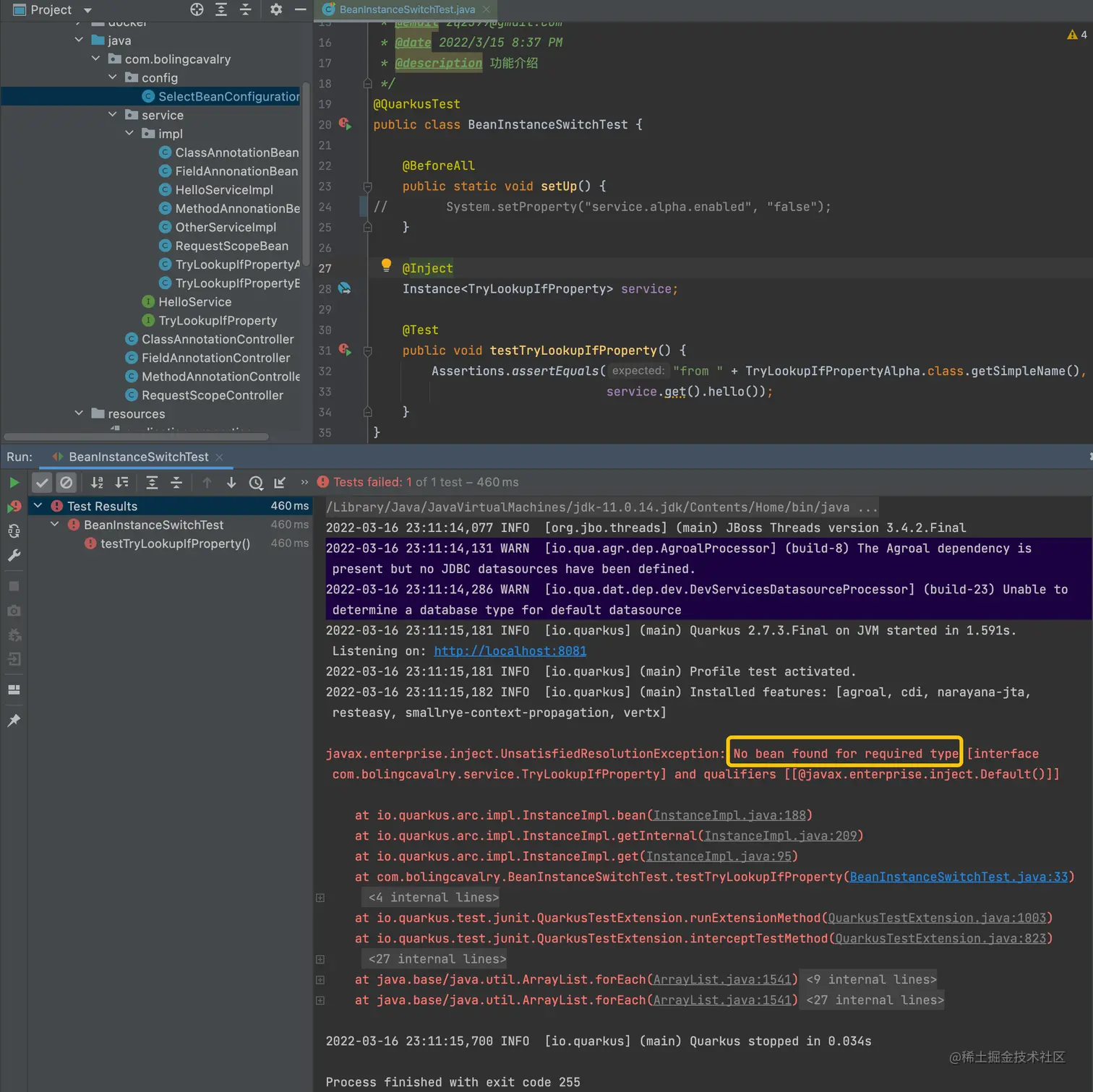The height and width of the screenshot is (1092, 1093).
Task: Sort tests alphabetically
Action: pos(97,483)
